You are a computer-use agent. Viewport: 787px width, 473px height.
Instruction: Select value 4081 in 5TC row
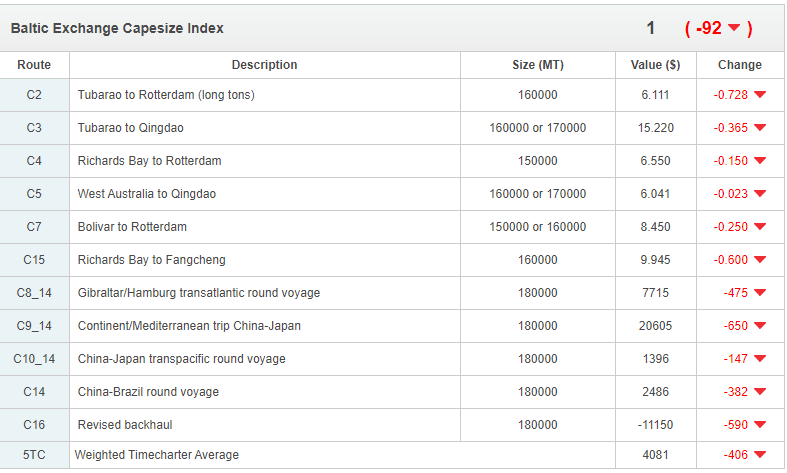pos(655,455)
